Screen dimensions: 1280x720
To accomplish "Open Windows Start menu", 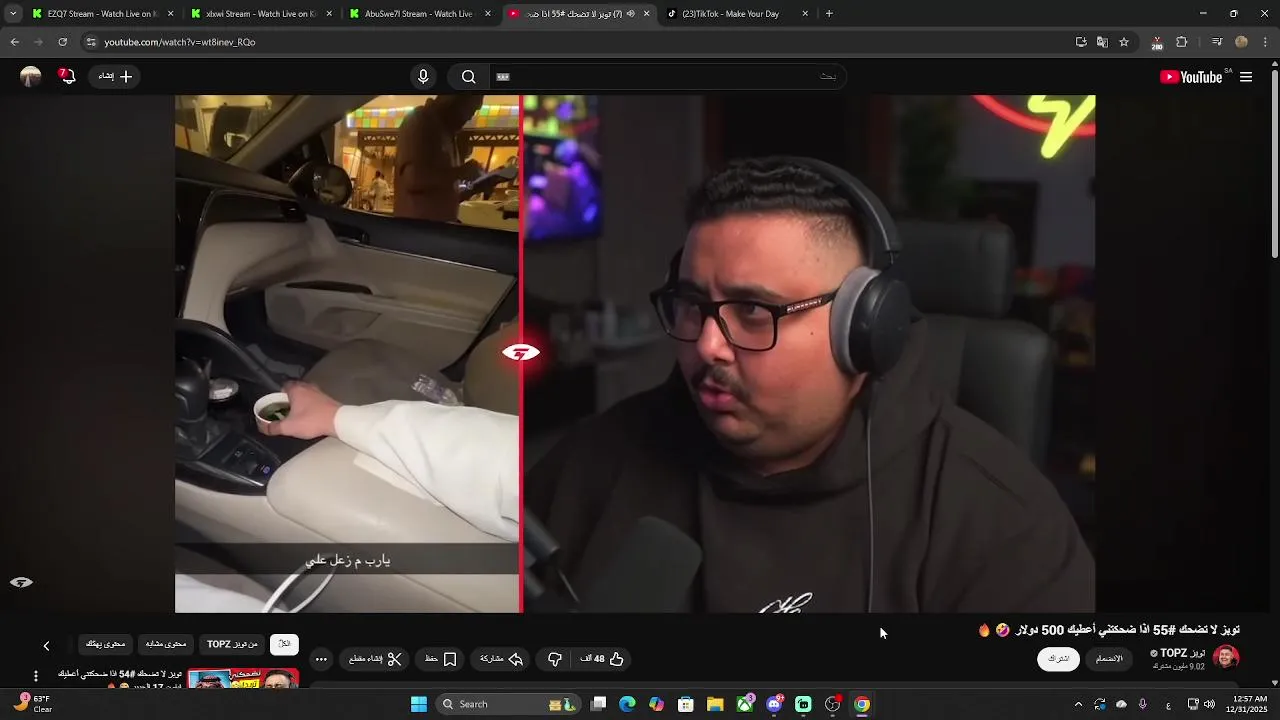I will coord(419,704).
